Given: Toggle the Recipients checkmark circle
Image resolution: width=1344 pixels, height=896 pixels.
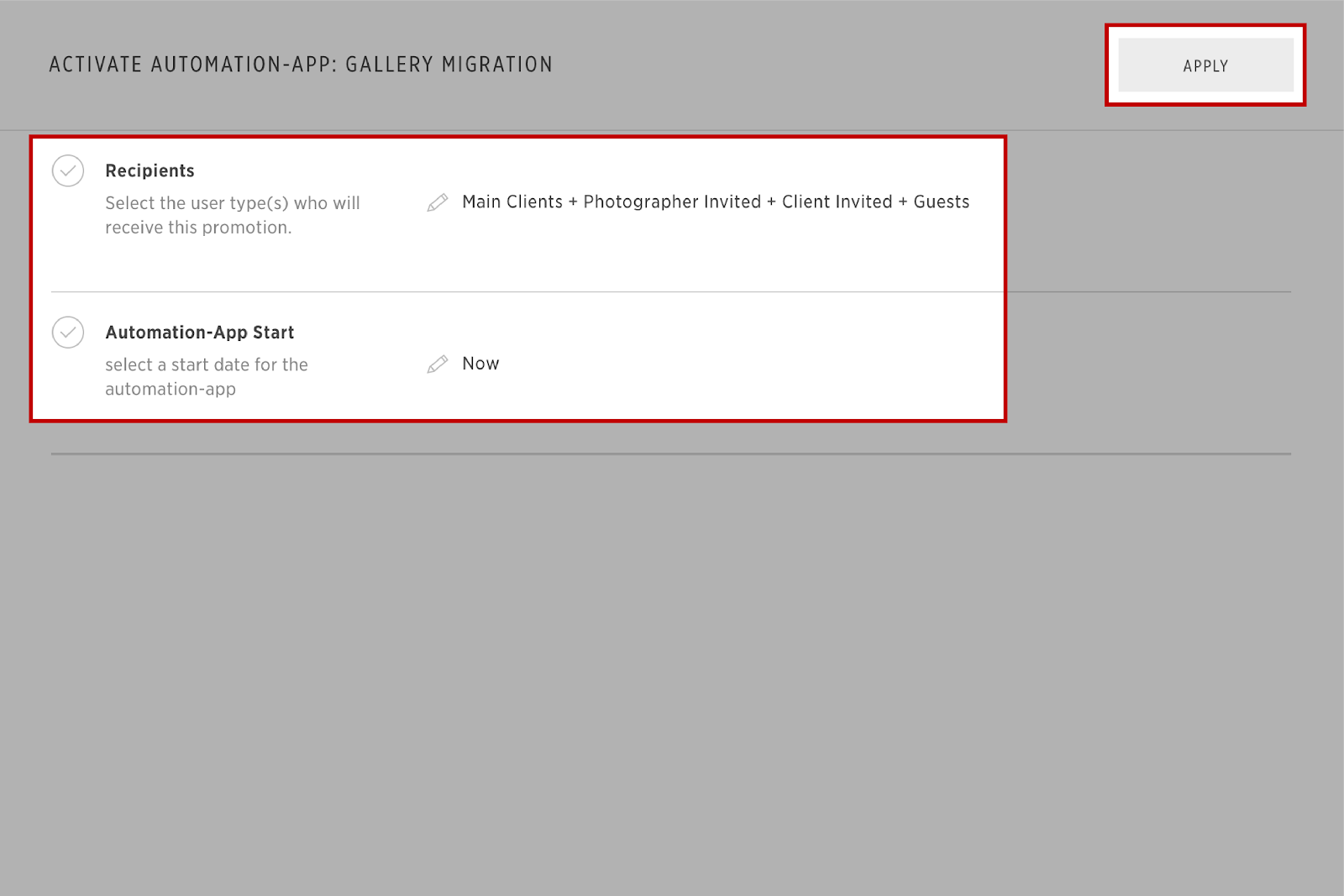Looking at the screenshot, I should [x=68, y=170].
